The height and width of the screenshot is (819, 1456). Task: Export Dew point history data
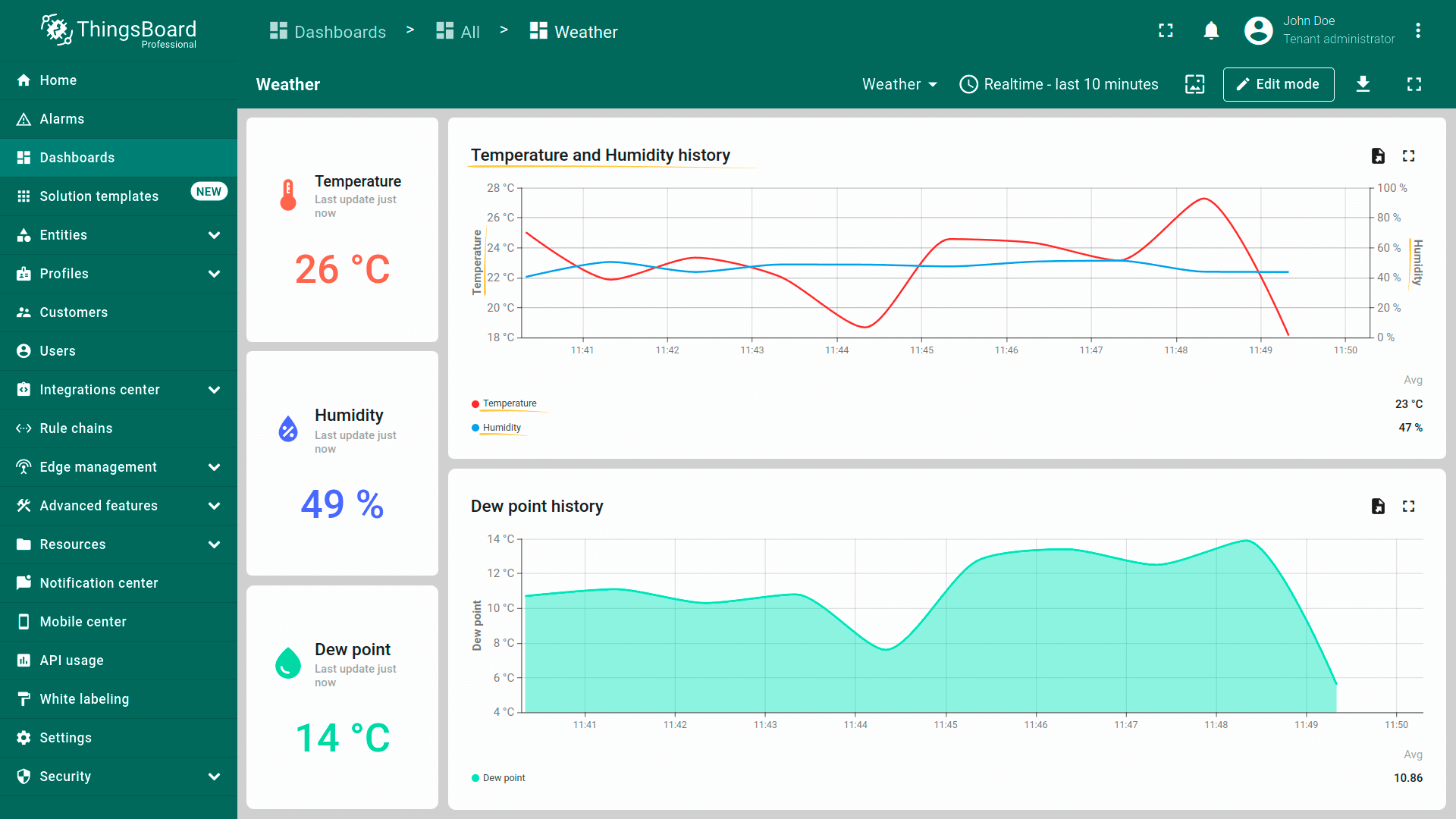pos(1378,507)
